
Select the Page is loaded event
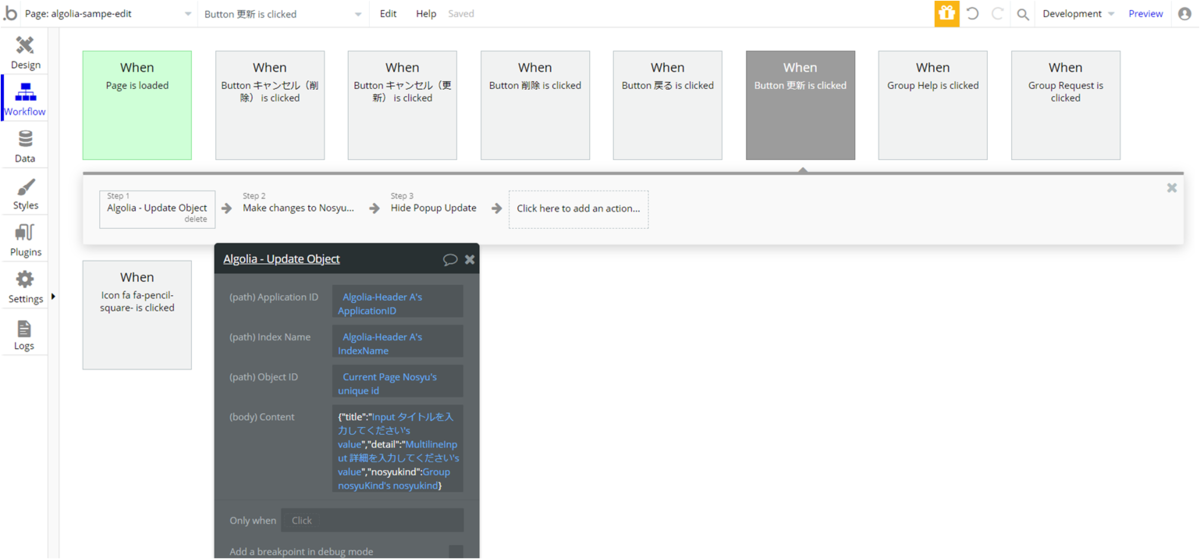[x=137, y=105]
